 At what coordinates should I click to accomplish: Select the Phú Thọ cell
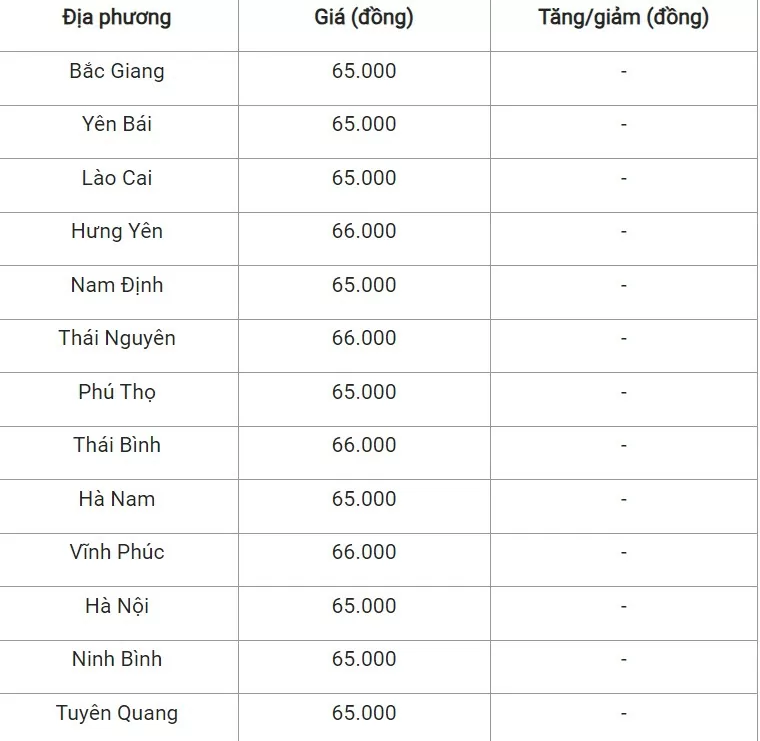[117, 392]
